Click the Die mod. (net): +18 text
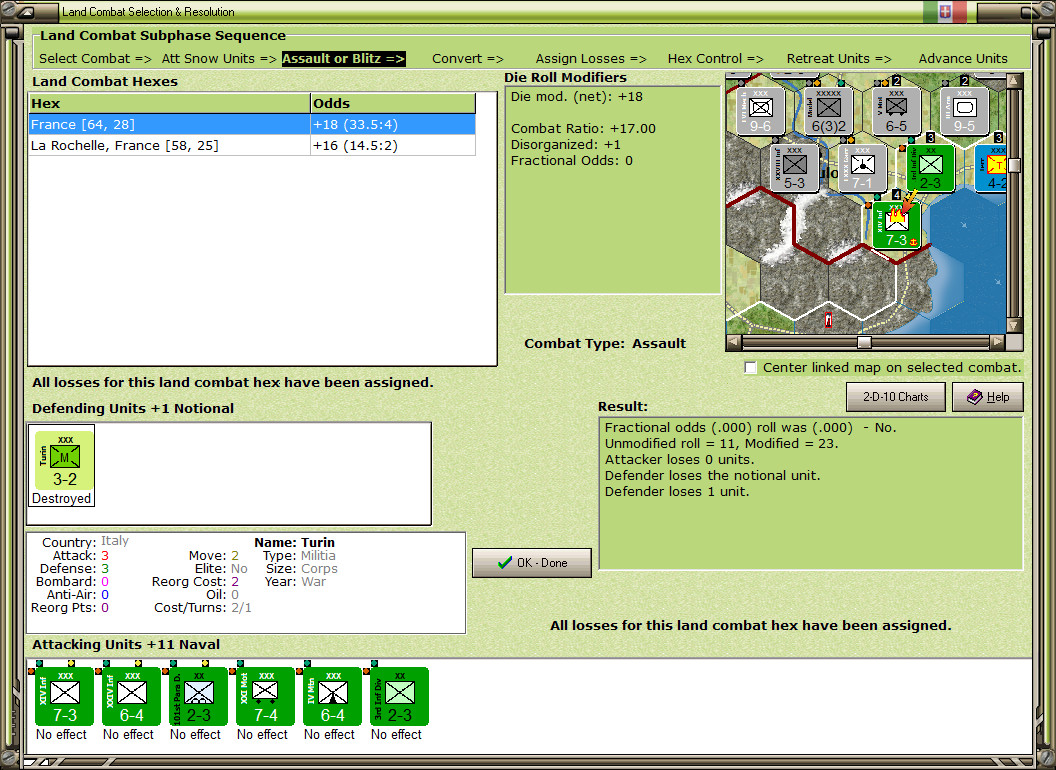This screenshot has width=1056, height=770. [576, 96]
